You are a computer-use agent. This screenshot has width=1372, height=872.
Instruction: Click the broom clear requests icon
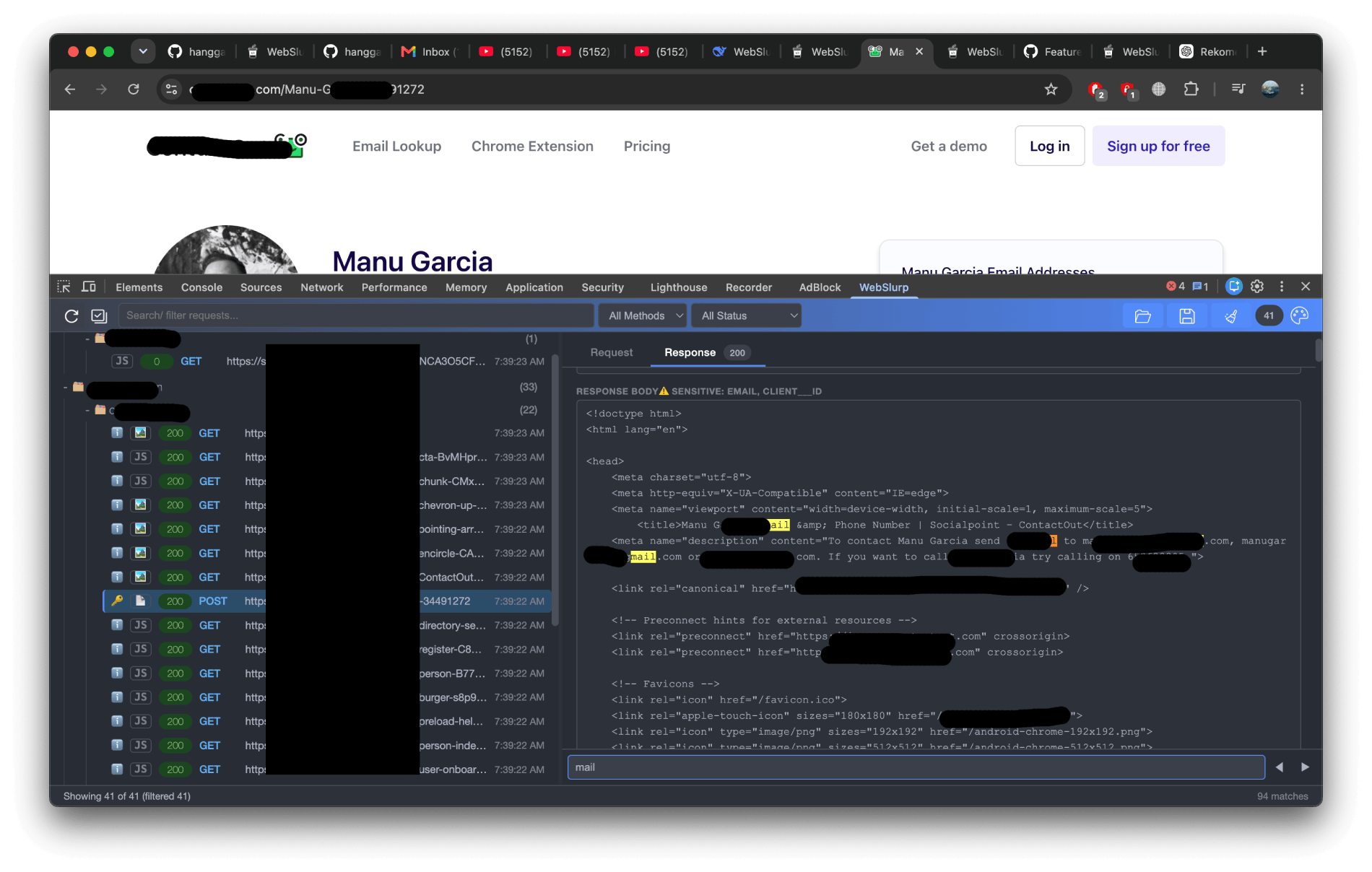(1231, 315)
